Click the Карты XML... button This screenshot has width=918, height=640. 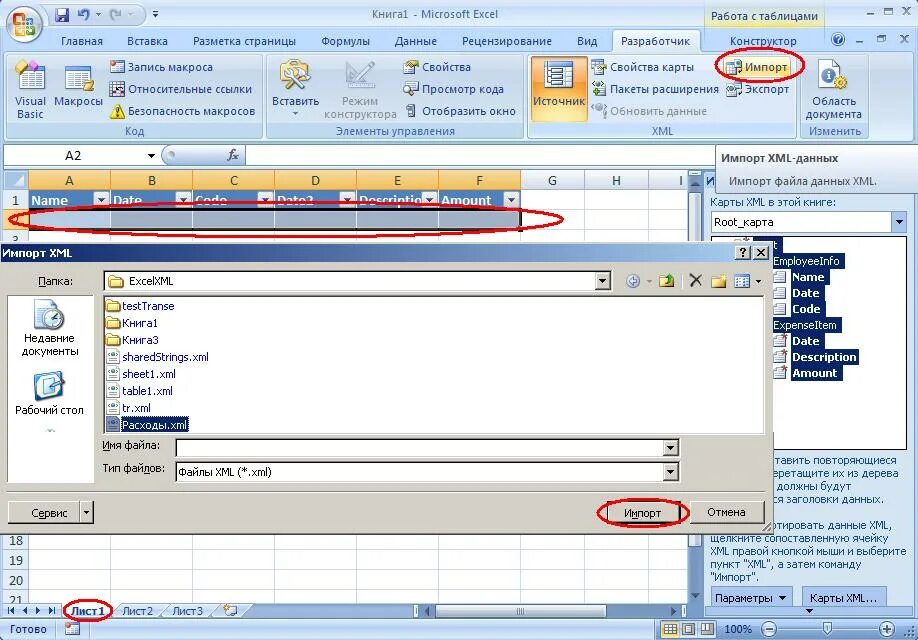(x=843, y=598)
